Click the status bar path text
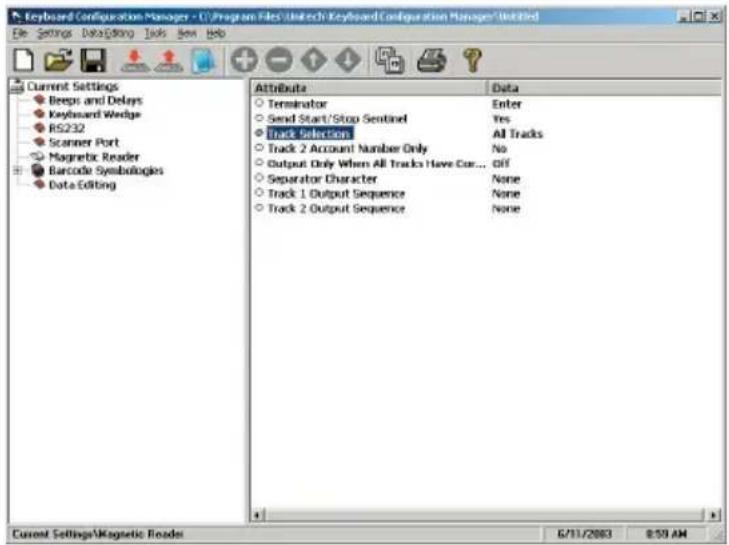The image size is (729, 545). 98,534
